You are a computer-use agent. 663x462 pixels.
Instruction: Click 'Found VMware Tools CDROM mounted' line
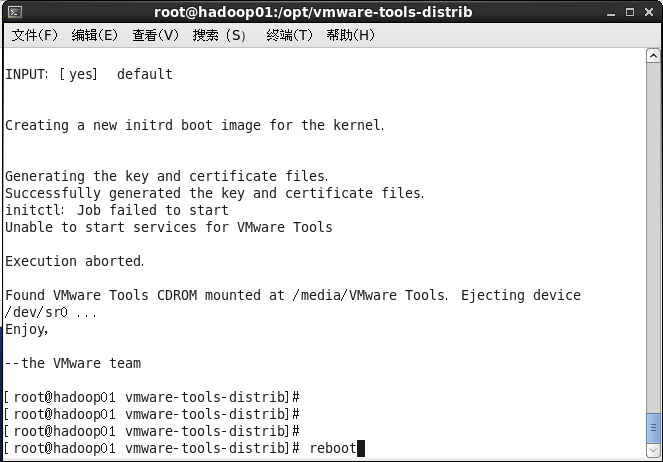293,295
